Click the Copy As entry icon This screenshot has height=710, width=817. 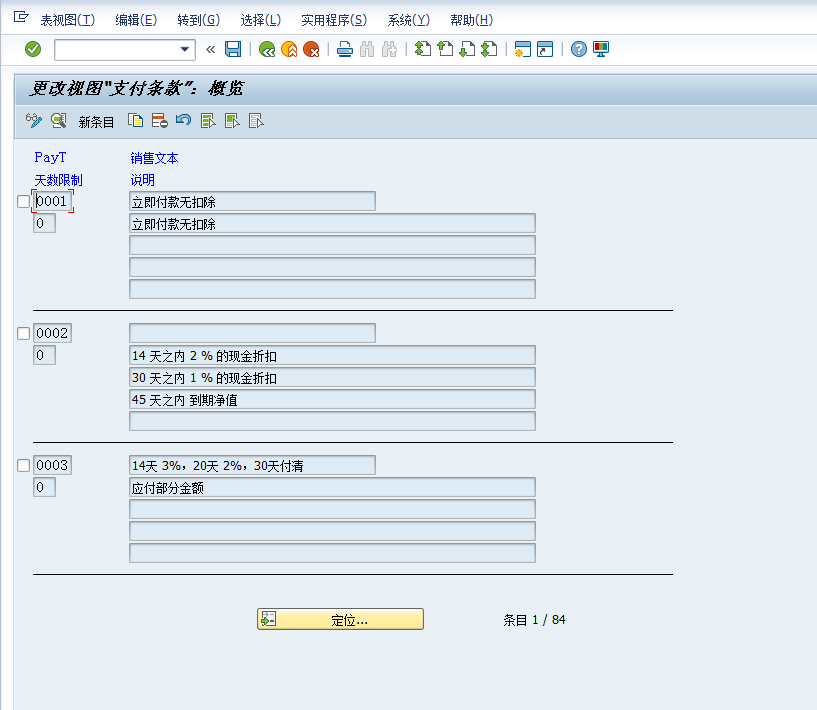tap(135, 120)
